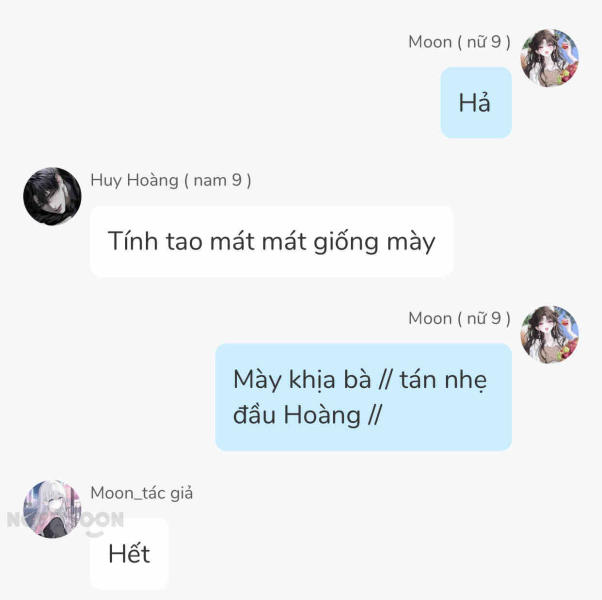Select the "Hết" message bubble

click(129, 554)
